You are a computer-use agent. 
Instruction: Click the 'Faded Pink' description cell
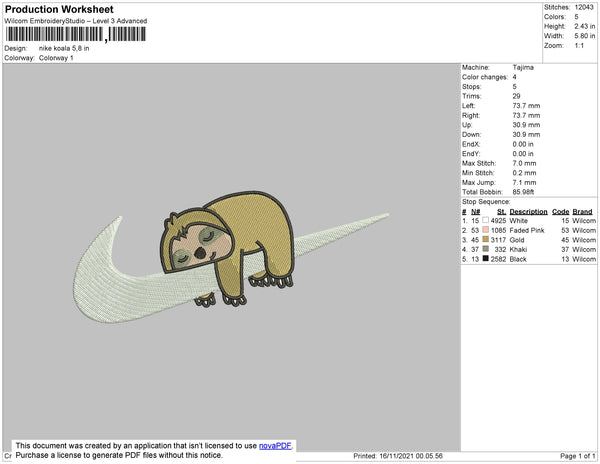tap(527, 230)
